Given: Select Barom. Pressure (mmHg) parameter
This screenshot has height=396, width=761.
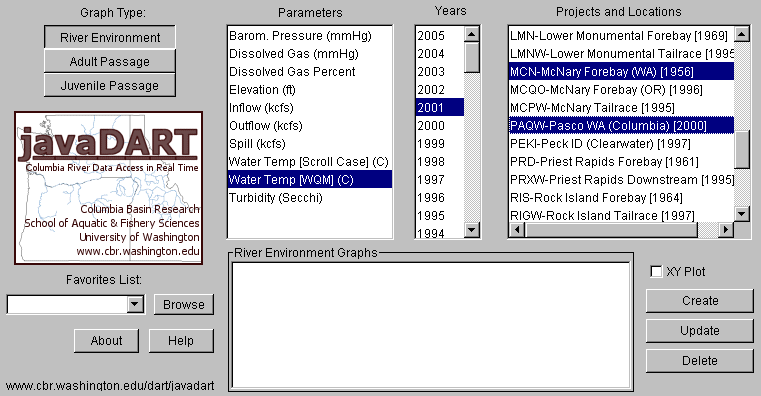Looking at the screenshot, I should pos(310,36).
